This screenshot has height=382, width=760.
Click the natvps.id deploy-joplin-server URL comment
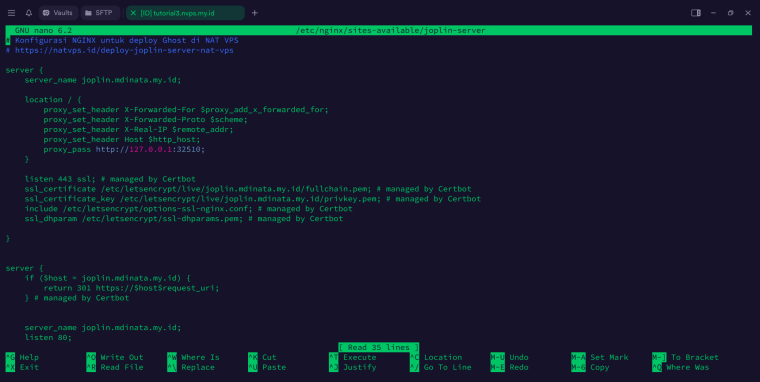point(119,50)
